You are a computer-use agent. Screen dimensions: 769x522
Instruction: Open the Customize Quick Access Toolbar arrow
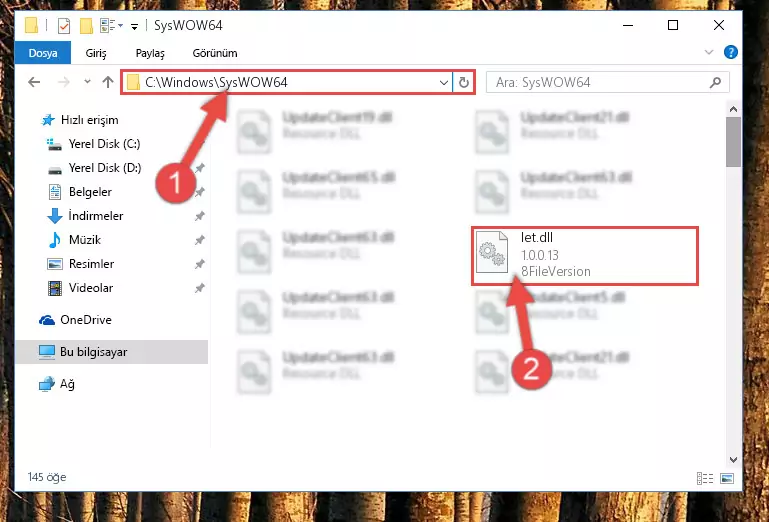tap(134, 26)
